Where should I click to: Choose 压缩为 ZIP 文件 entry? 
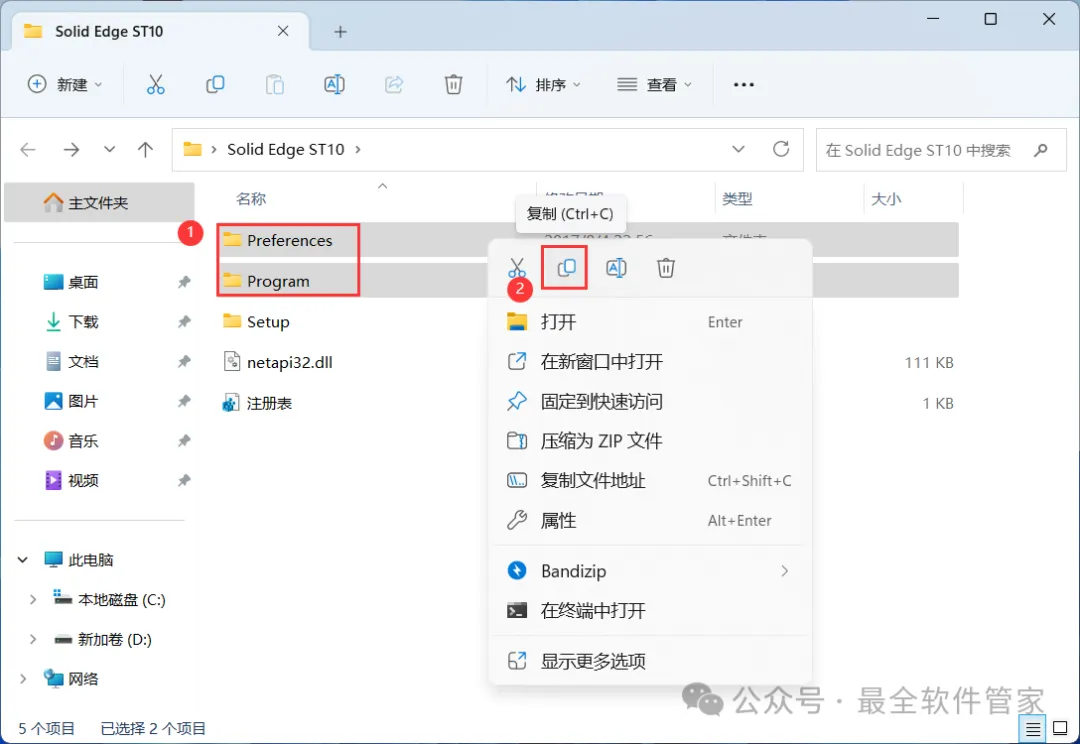pyautogui.click(x=650, y=441)
